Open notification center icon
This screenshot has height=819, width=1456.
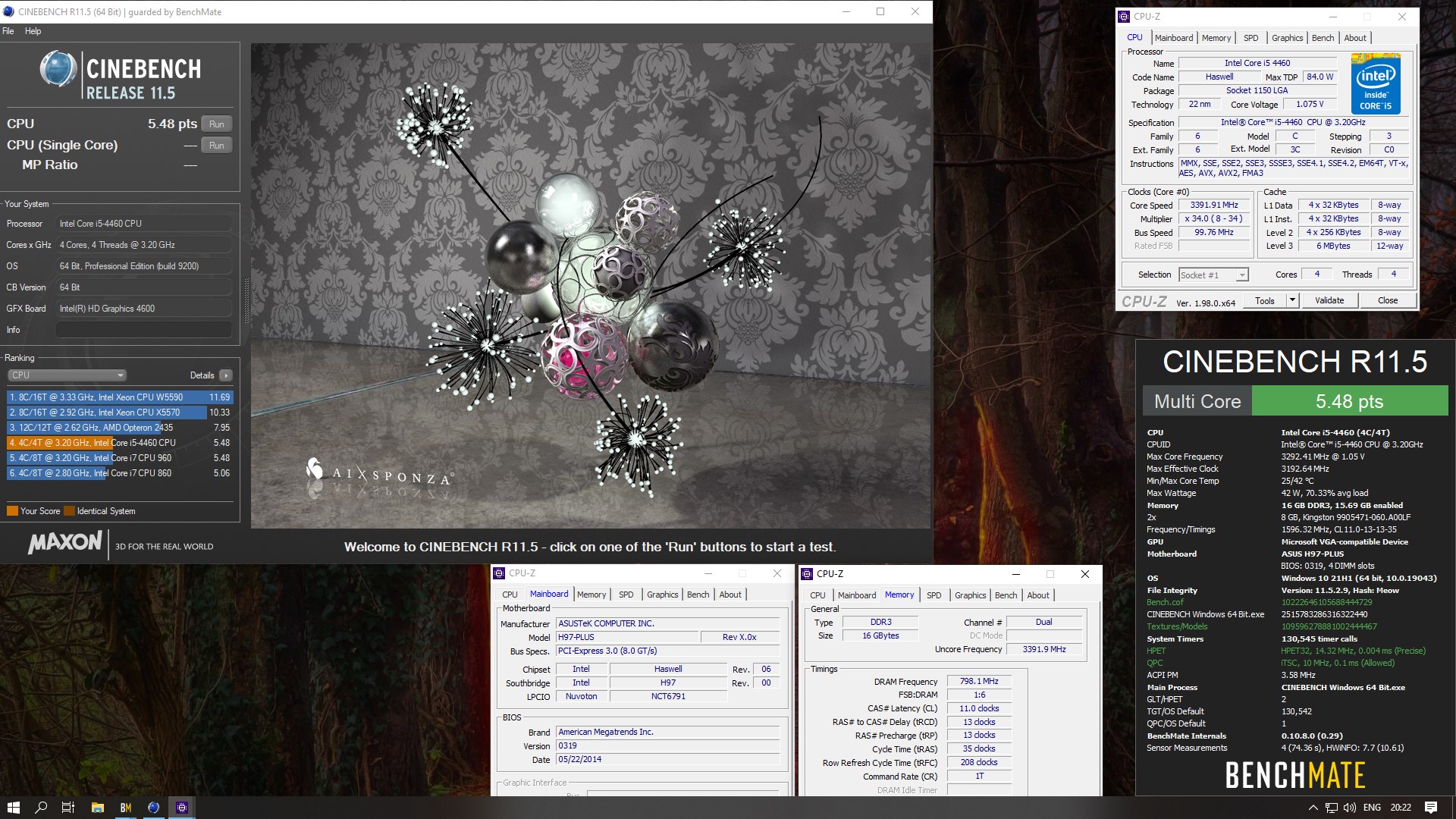1431,808
